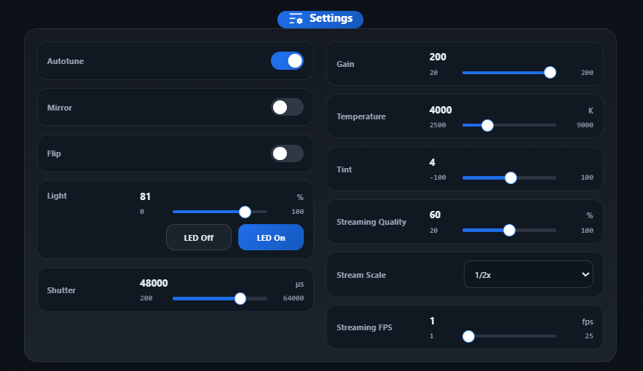Click the Shutter value 48000

point(154,283)
